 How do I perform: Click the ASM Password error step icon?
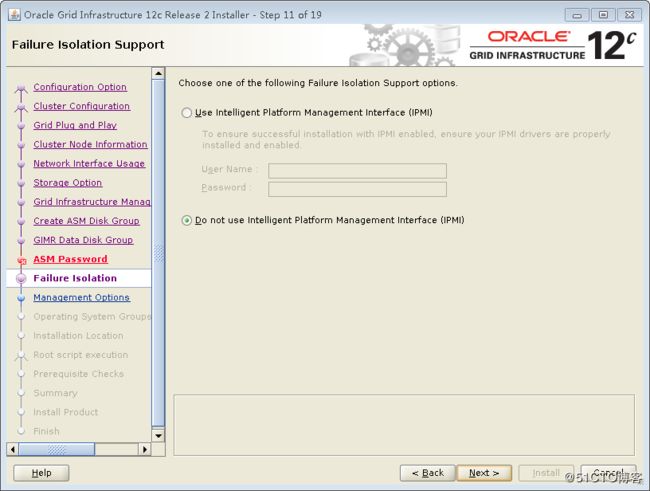point(22,260)
